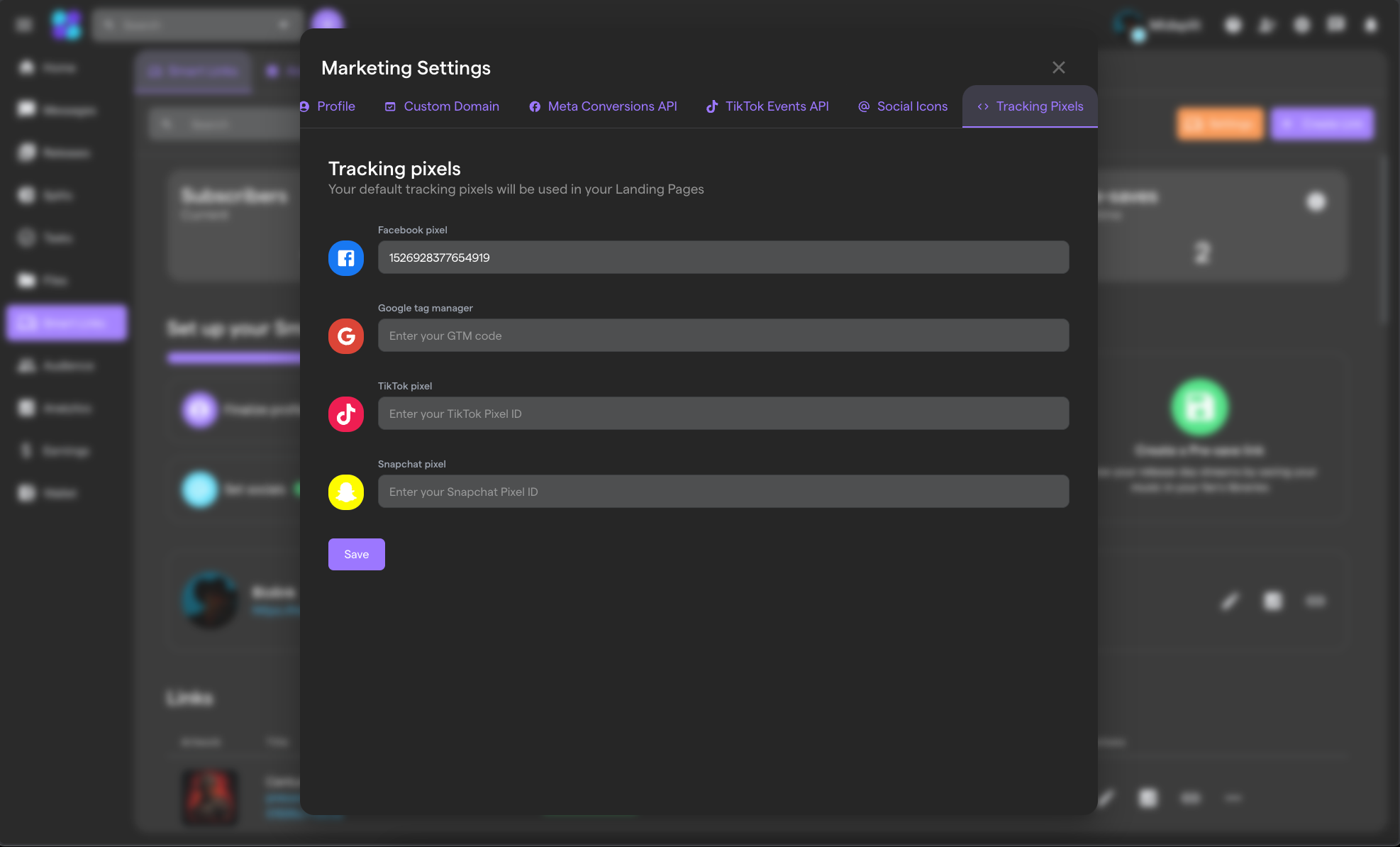This screenshot has width=1400, height=847.
Task: Click the home icon in the sidebar
Action: (27, 67)
